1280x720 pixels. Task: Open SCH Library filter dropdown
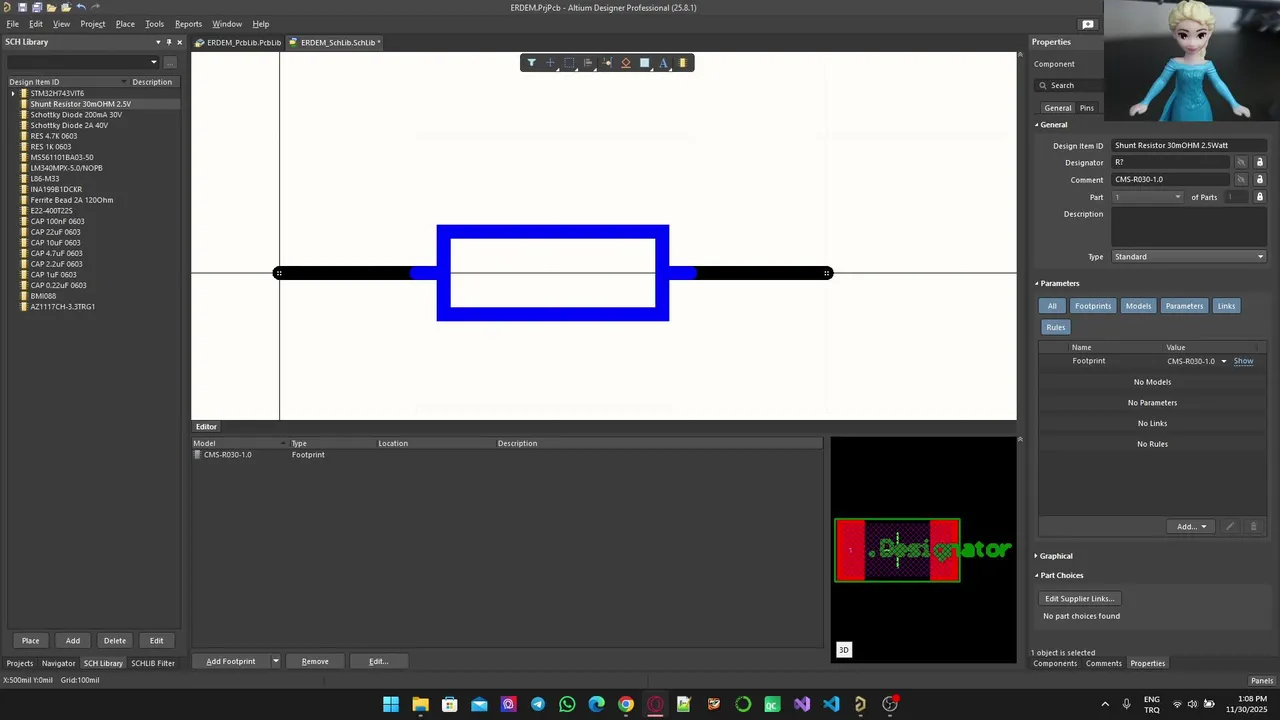click(x=154, y=62)
